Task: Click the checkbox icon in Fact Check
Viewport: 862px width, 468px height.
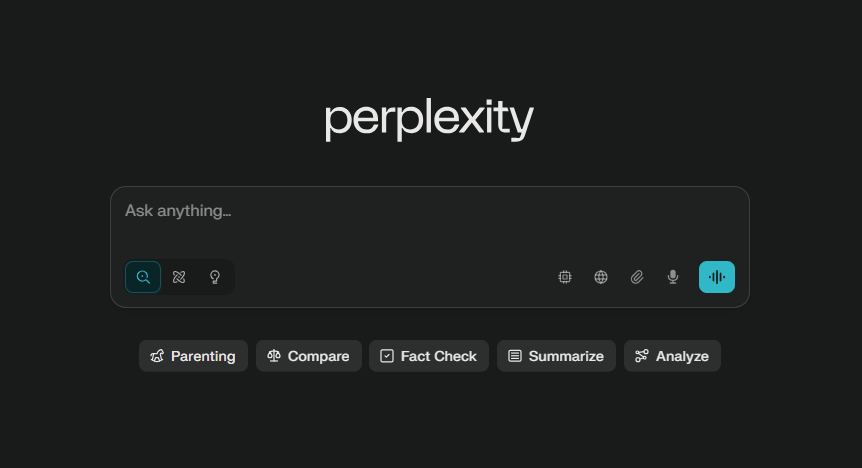Action: click(387, 356)
